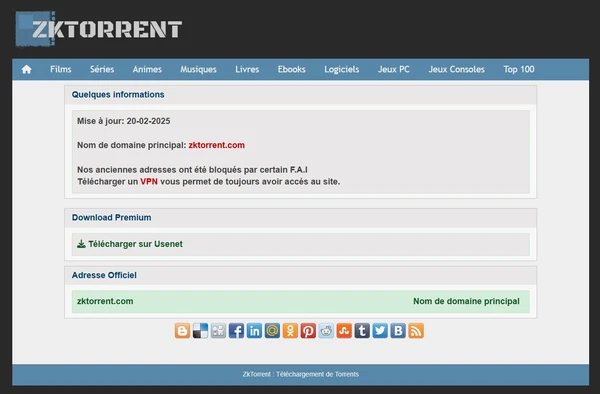Share on VK icon
Screen dimensions: 600x394
[398, 331]
